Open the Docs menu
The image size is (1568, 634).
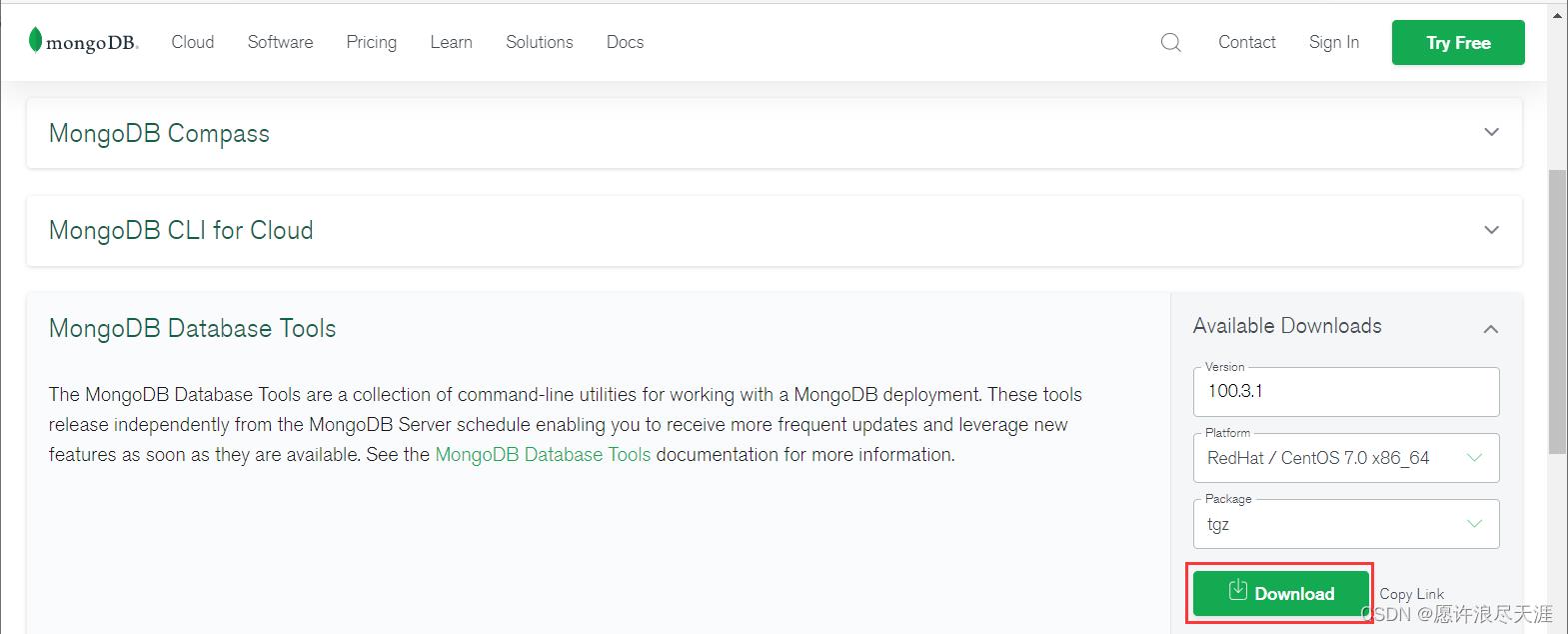[625, 42]
